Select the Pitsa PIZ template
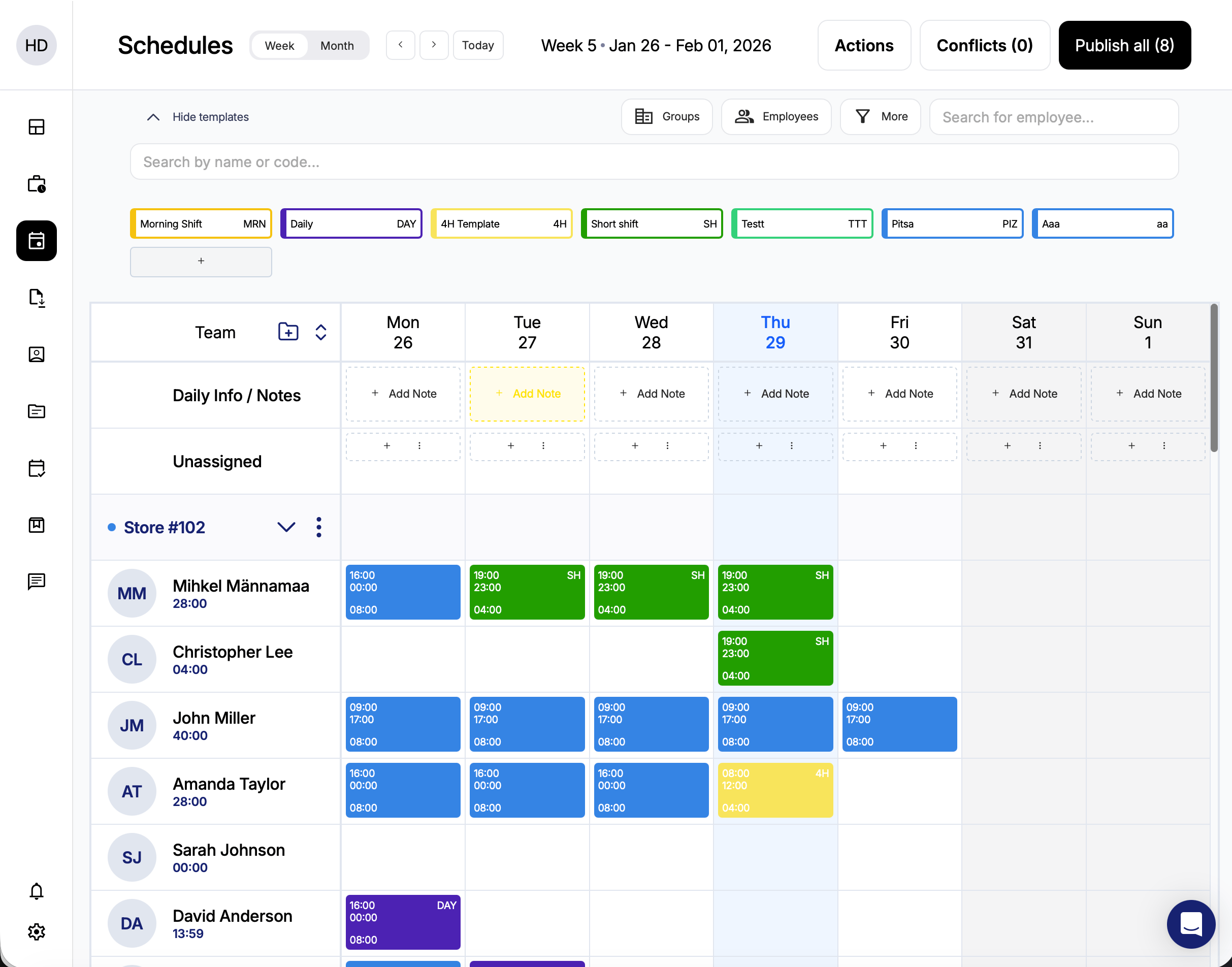Screen dimensions: 1232x967 (x=952, y=223)
